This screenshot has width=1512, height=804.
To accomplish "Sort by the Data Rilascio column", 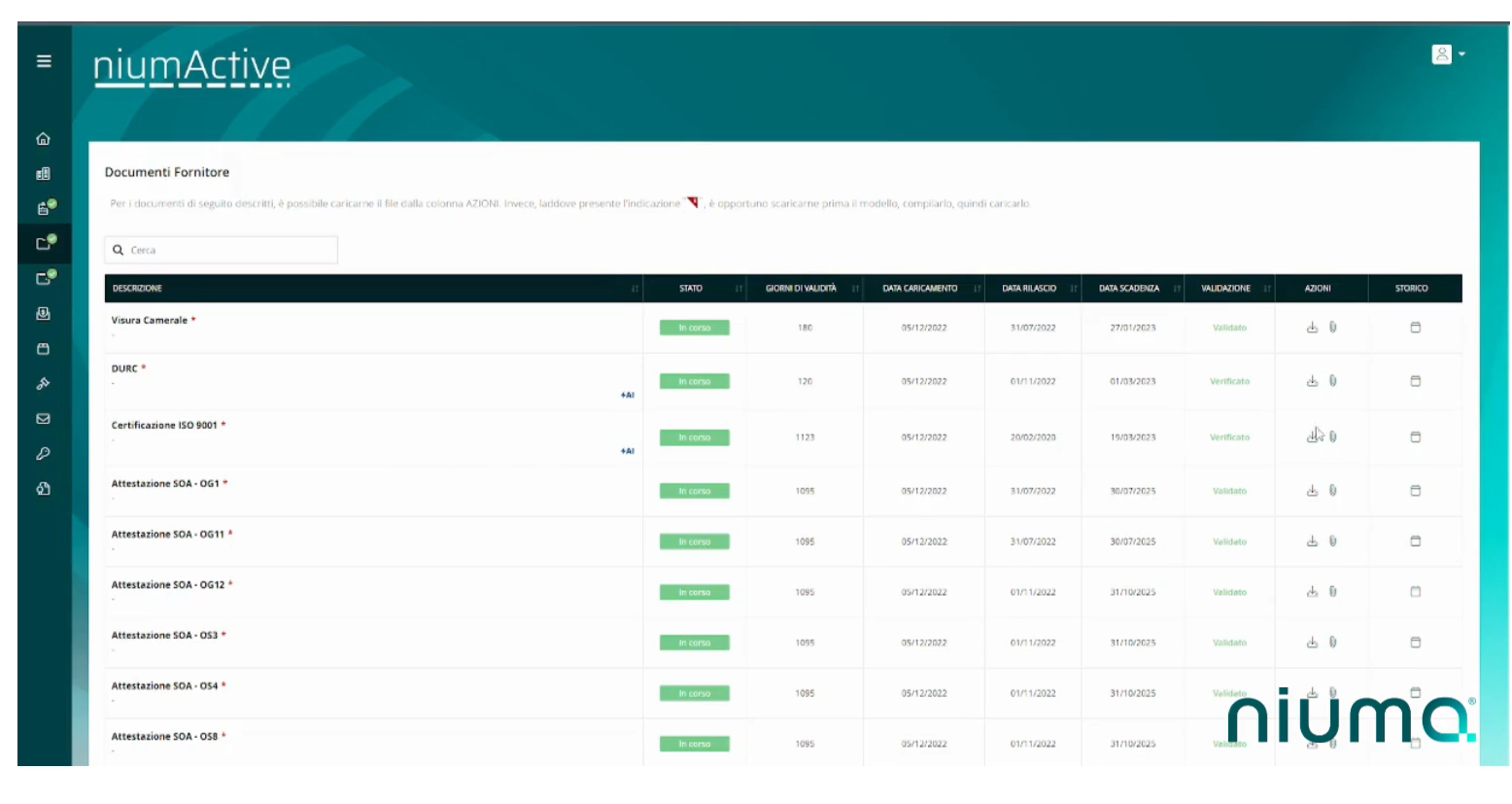I will tap(1074, 289).
